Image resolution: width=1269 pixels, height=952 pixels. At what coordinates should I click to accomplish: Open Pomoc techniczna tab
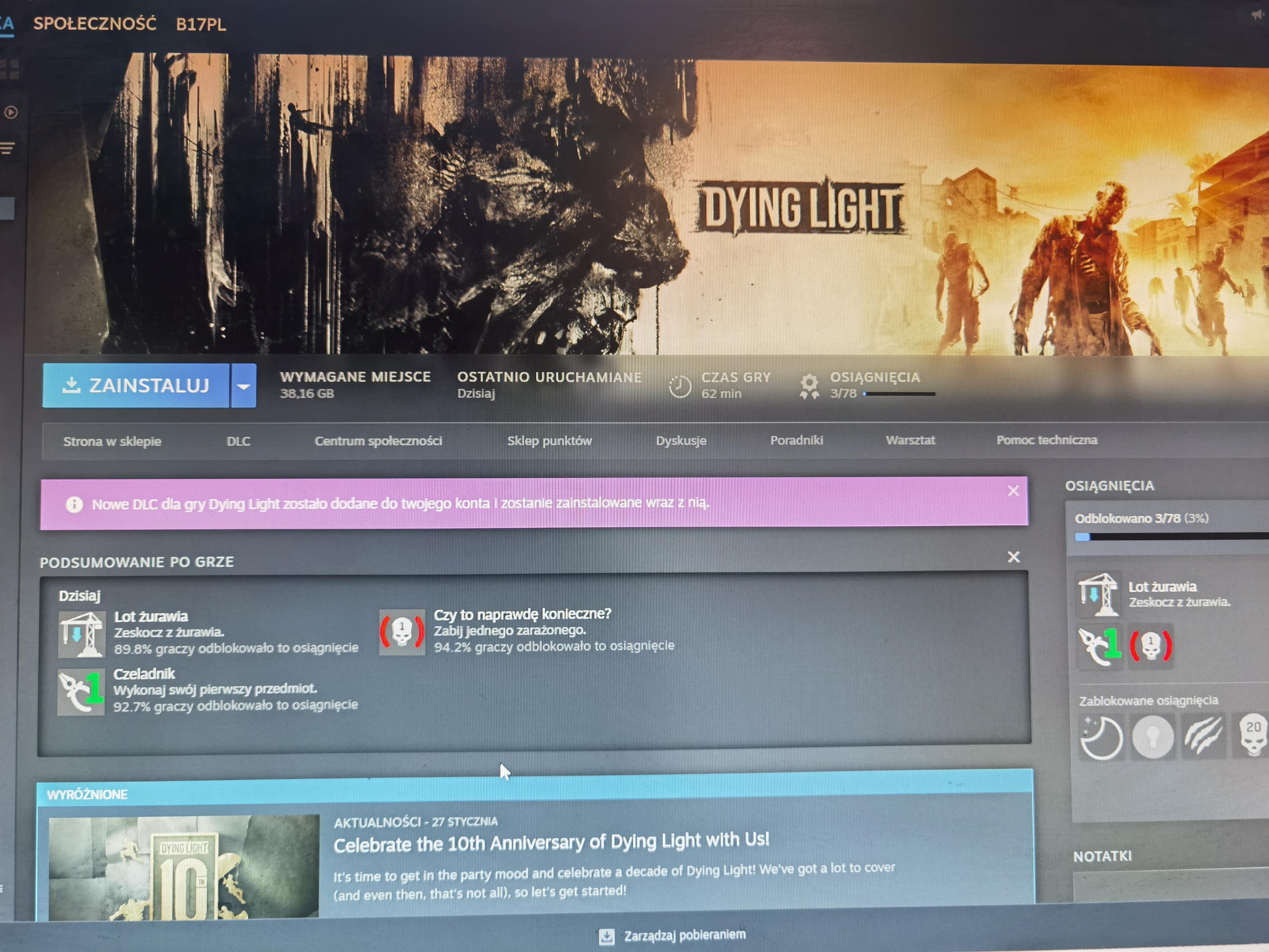1046,440
